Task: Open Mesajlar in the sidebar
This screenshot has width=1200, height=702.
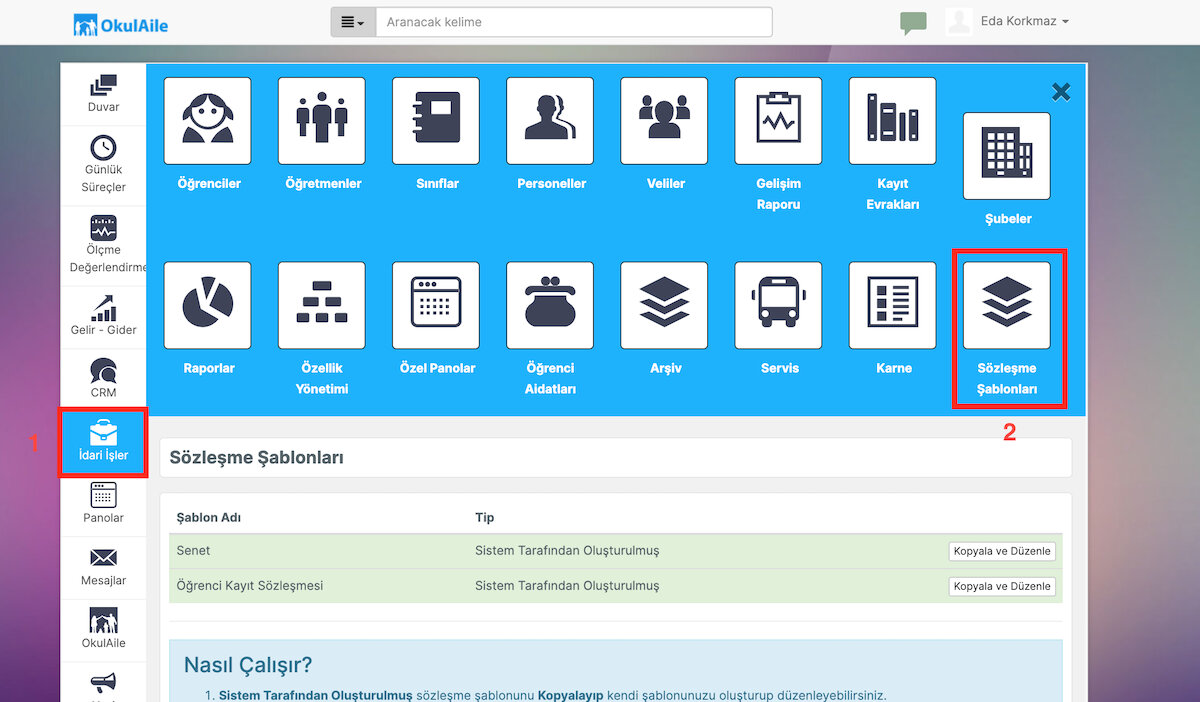Action: 103,566
